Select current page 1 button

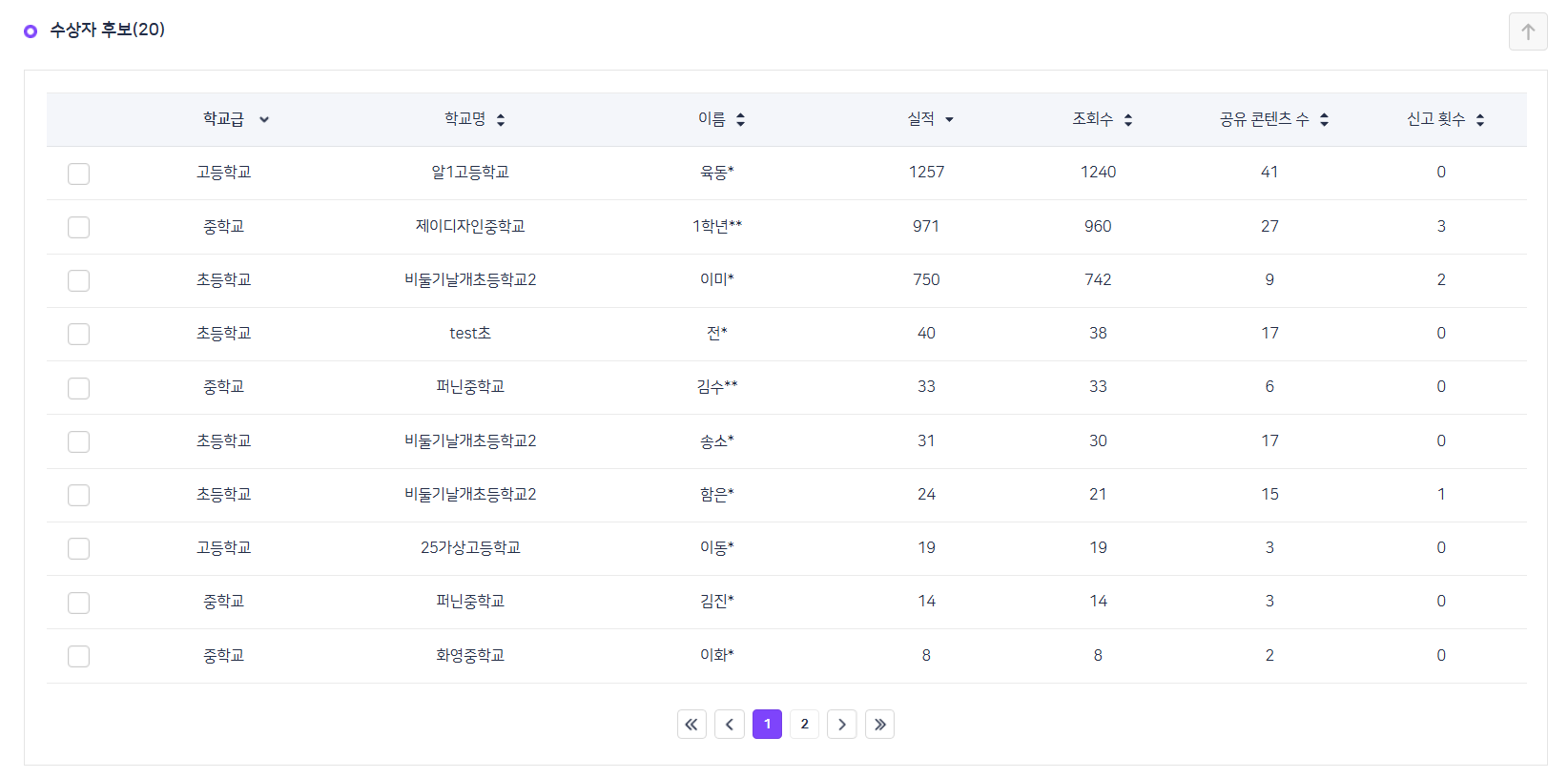767,725
